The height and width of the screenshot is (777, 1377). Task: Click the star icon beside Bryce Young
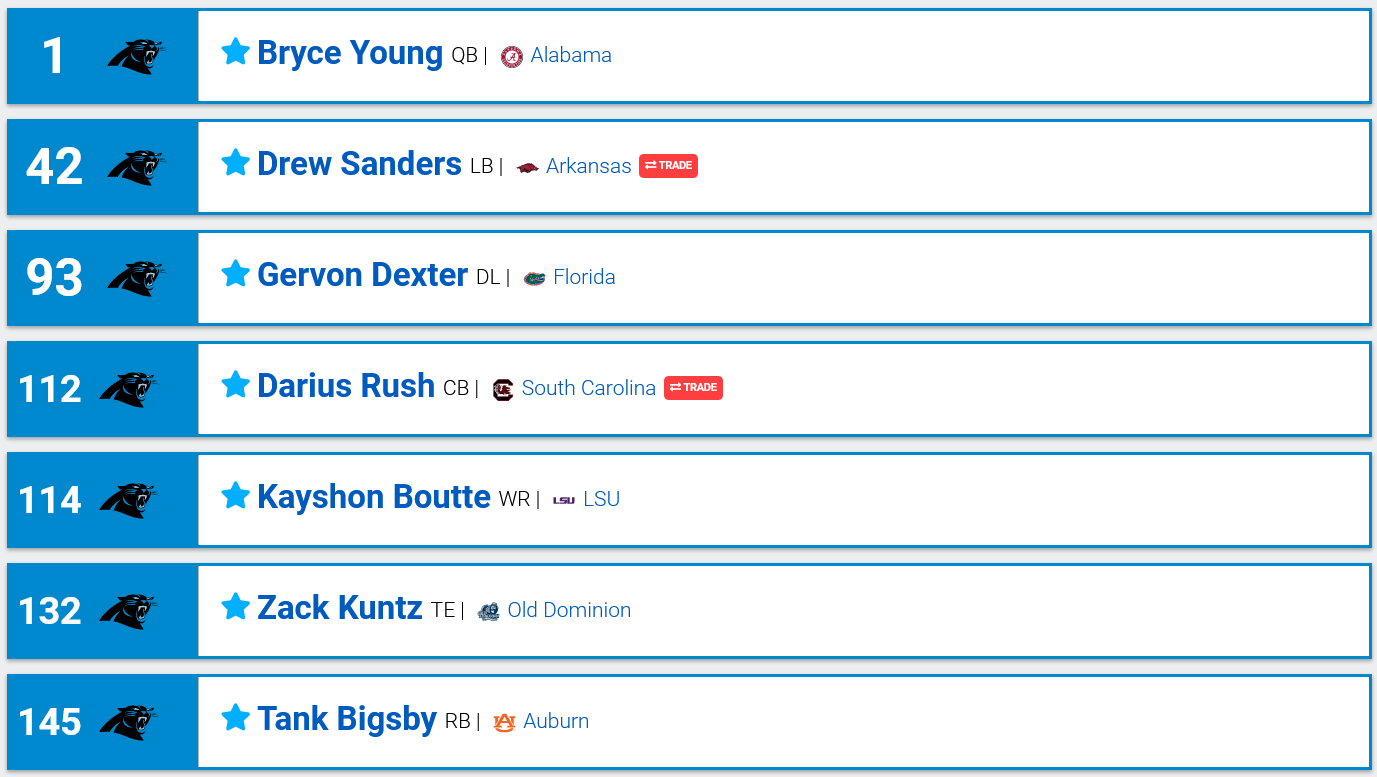(235, 51)
